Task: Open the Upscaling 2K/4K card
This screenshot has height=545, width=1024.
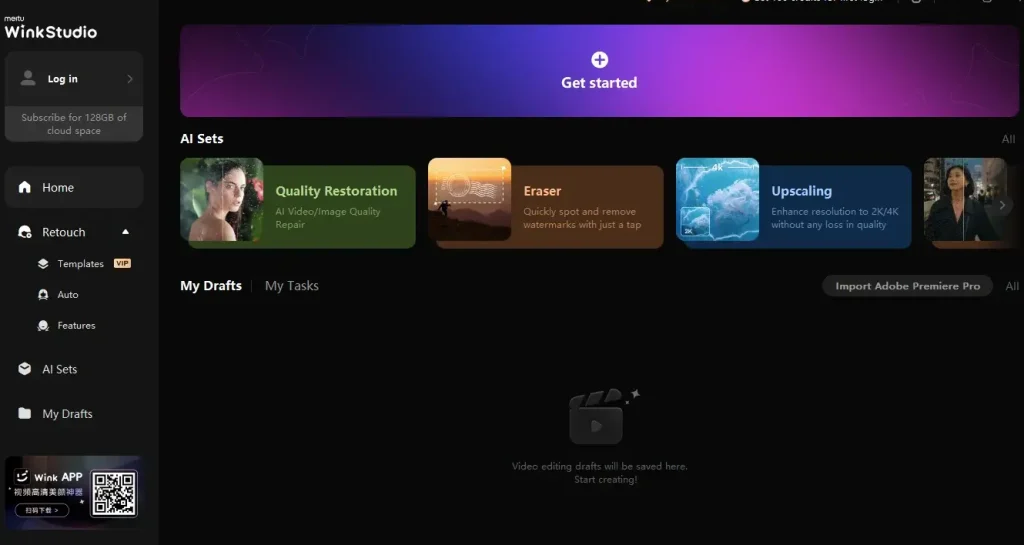Action: (794, 206)
